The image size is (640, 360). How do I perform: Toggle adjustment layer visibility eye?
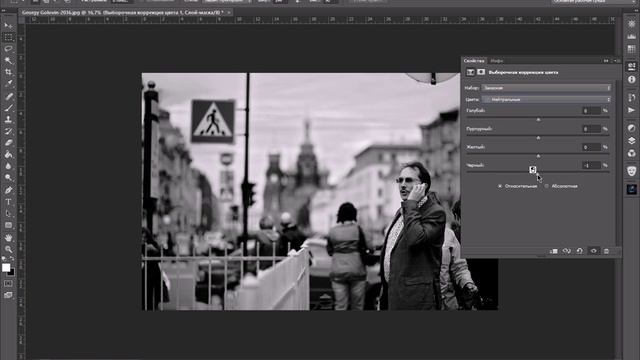[593, 251]
